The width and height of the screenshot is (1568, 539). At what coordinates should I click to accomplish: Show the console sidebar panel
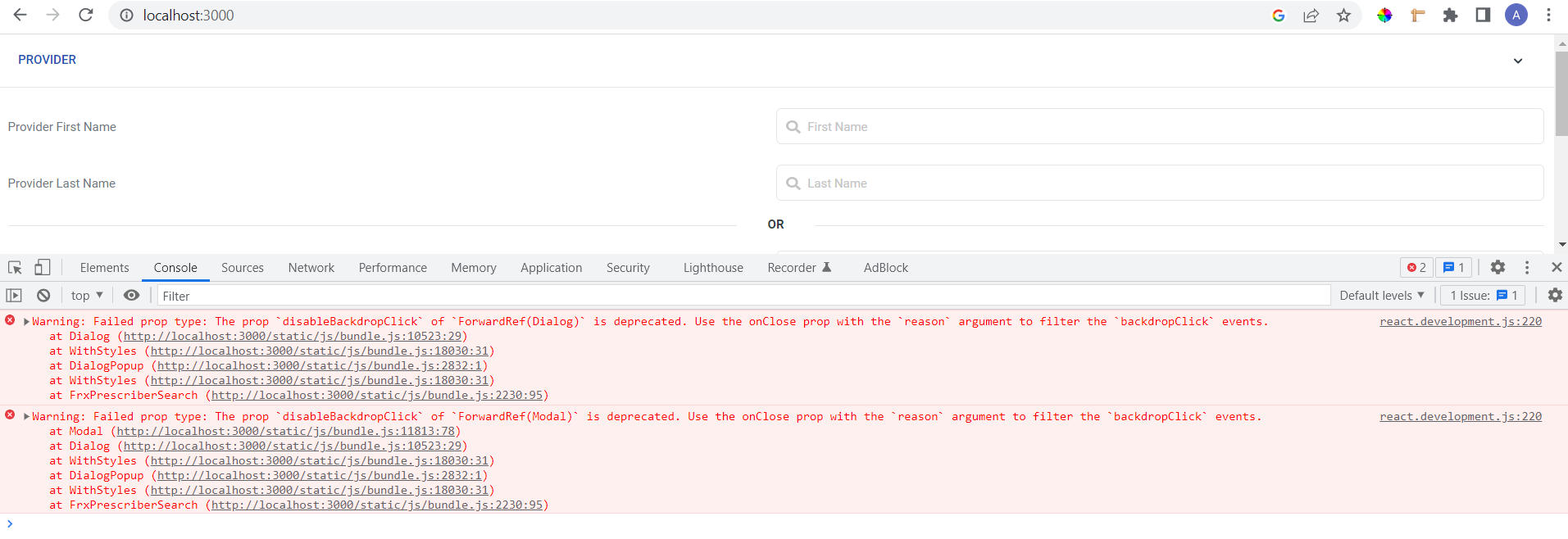point(14,296)
